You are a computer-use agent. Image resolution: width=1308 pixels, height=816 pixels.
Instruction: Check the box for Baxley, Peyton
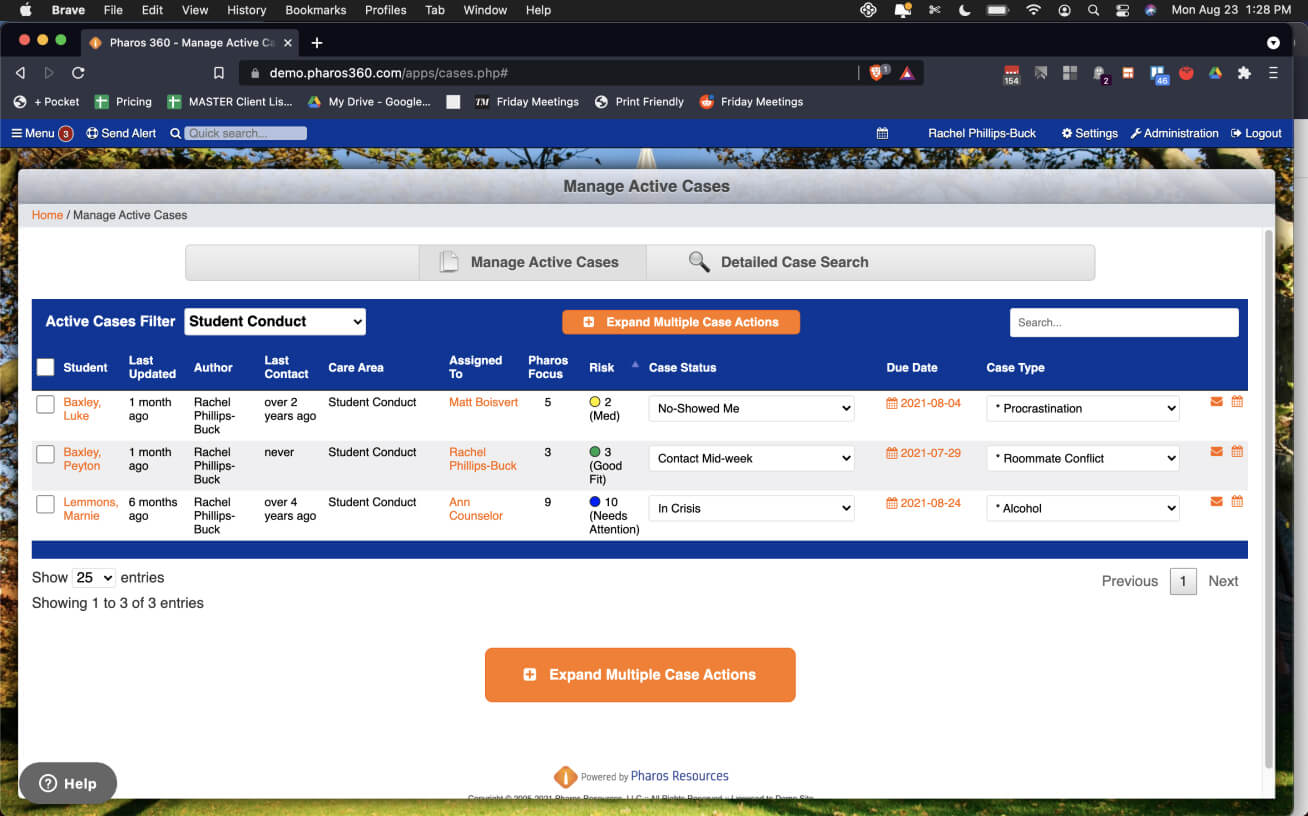[45, 454]
